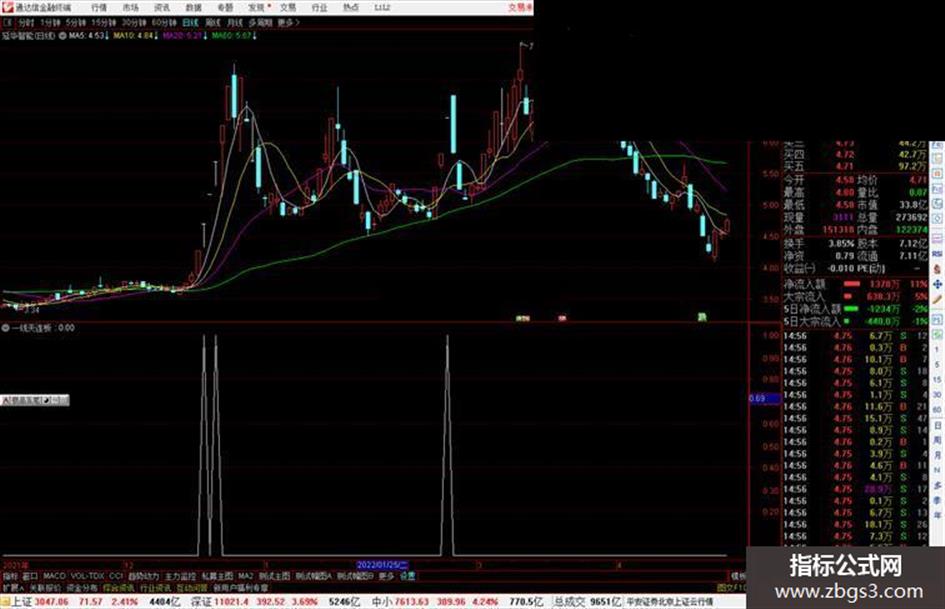Click the 日 period shortcut in right sidebar

[x=937, y=426]
